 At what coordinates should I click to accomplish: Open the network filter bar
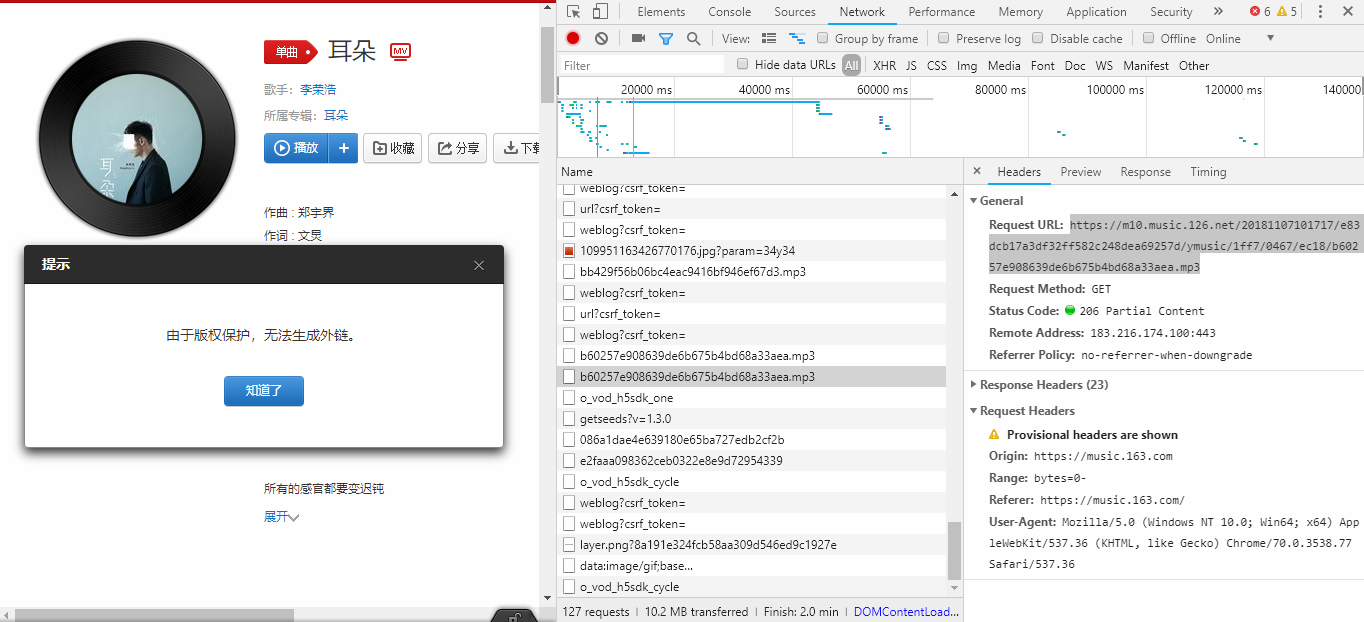(666, 38)
